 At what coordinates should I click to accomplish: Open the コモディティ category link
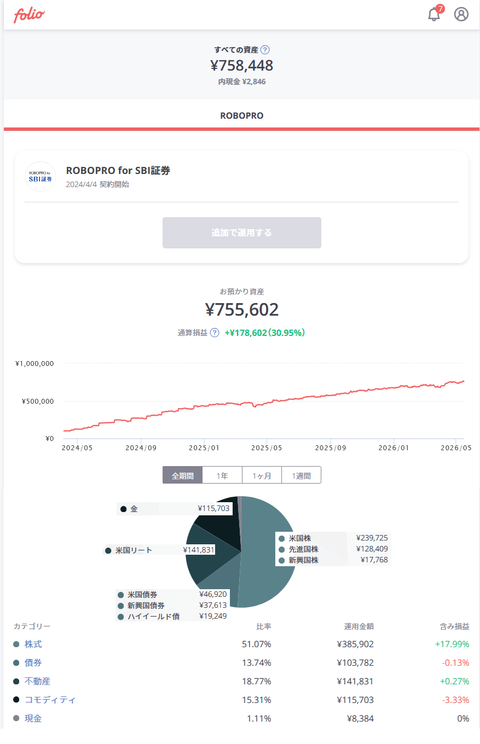tap(50, 700)
